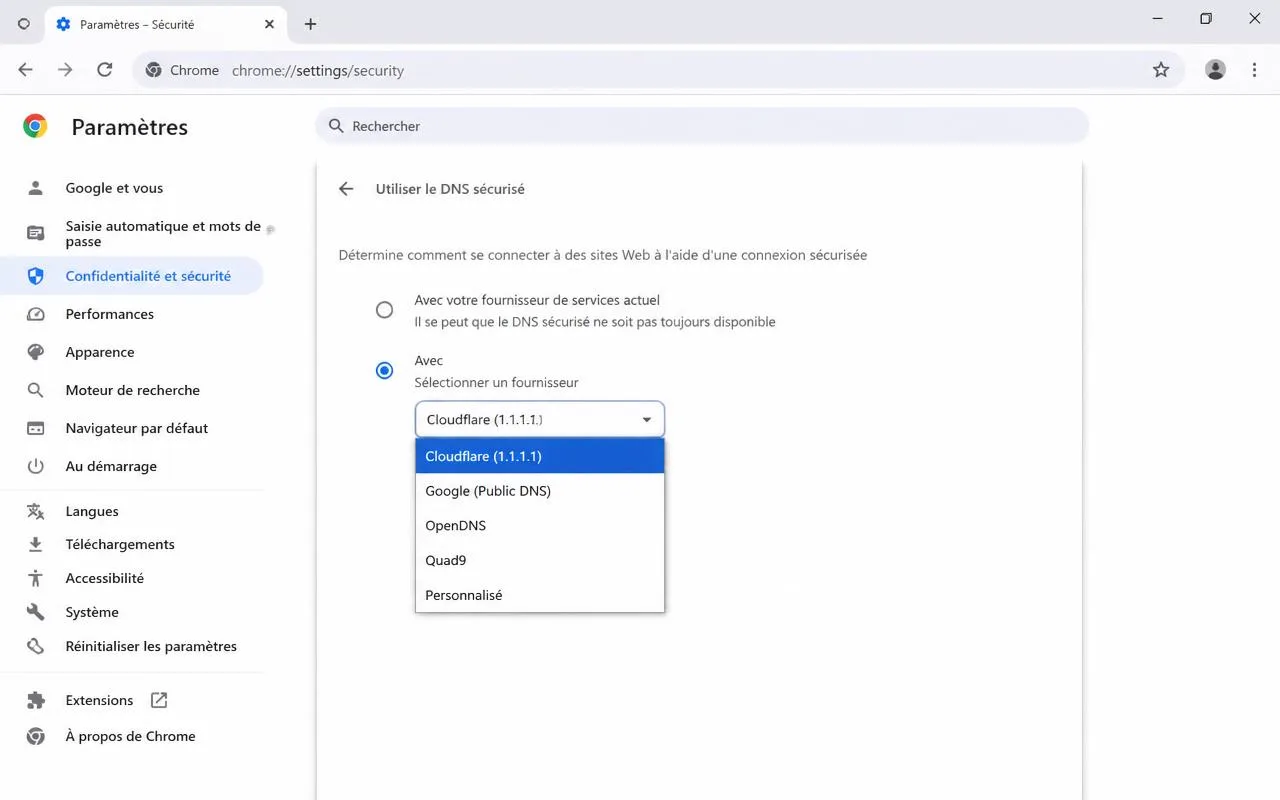
Task: Click the shield icon for Confidentialité et sécurité
Action: pos(36,276)
